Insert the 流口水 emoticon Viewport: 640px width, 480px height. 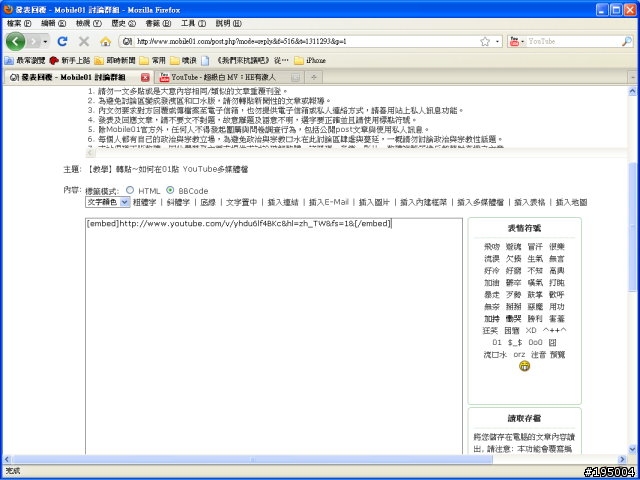pyautogui.click(x=495, y=354)
